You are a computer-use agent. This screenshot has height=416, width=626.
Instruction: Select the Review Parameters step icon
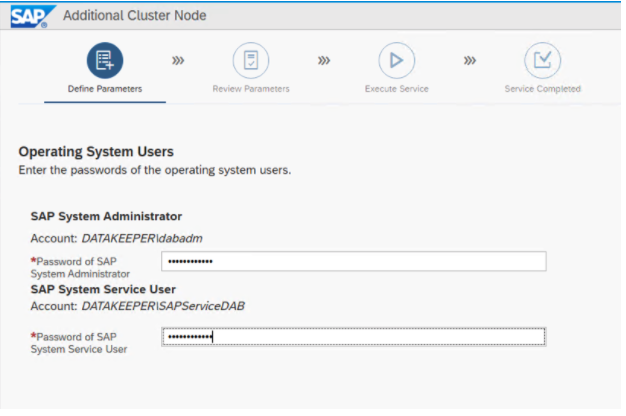251,60
